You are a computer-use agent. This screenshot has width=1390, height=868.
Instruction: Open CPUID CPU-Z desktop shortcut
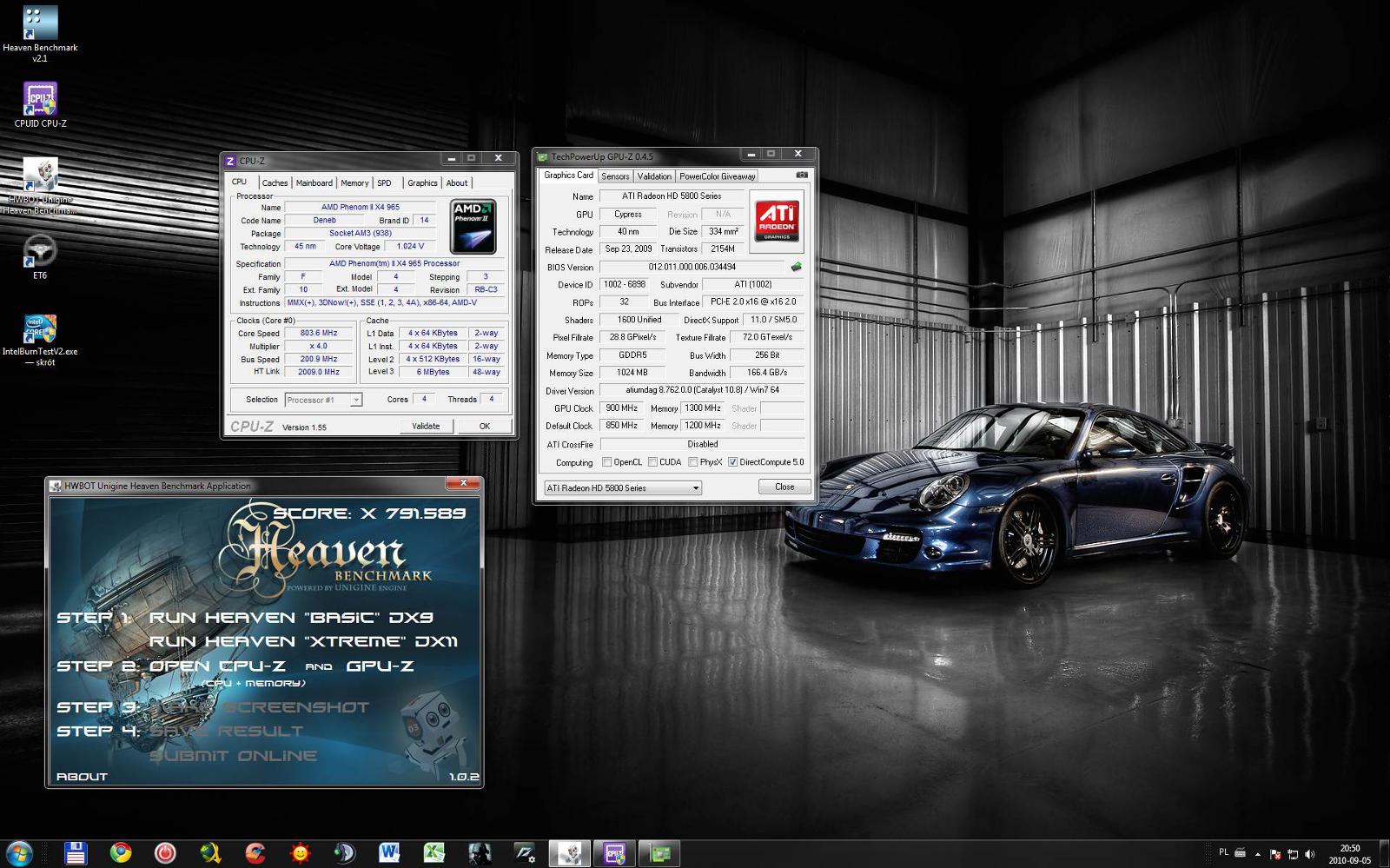point(40,105)
